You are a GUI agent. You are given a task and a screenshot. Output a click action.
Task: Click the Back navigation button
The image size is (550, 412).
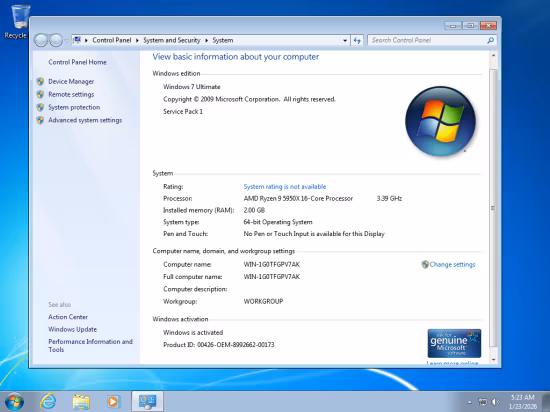pos(41,40)
